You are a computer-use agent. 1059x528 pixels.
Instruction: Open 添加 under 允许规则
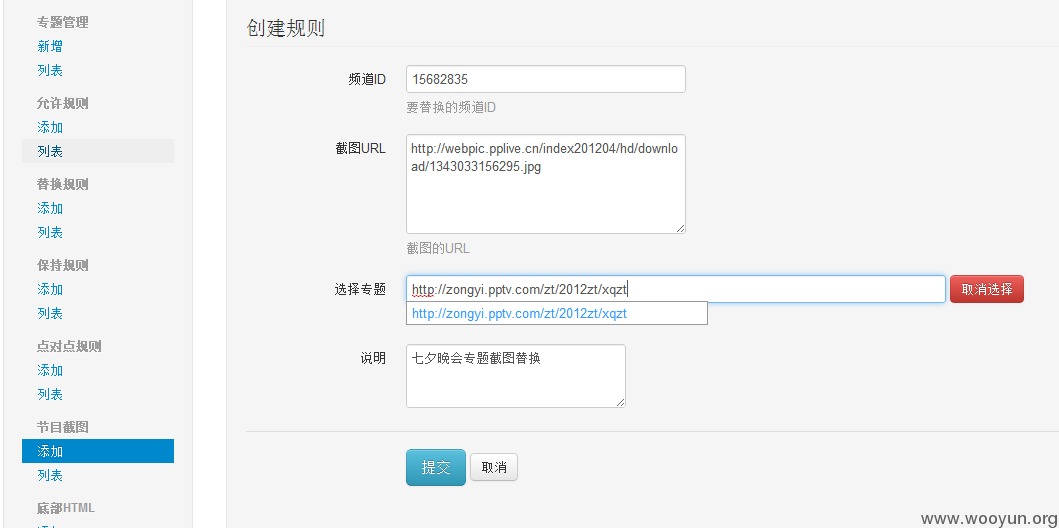50,128
